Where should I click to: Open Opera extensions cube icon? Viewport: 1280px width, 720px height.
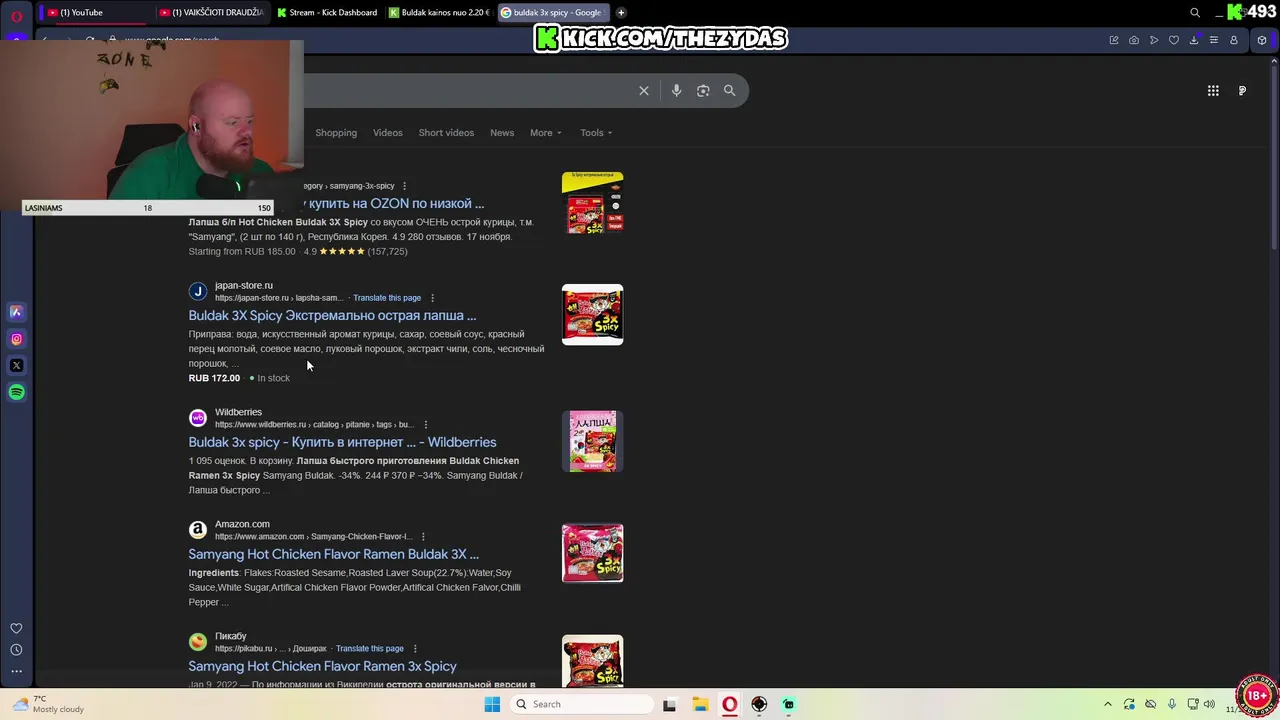(x=1262, y=40)
